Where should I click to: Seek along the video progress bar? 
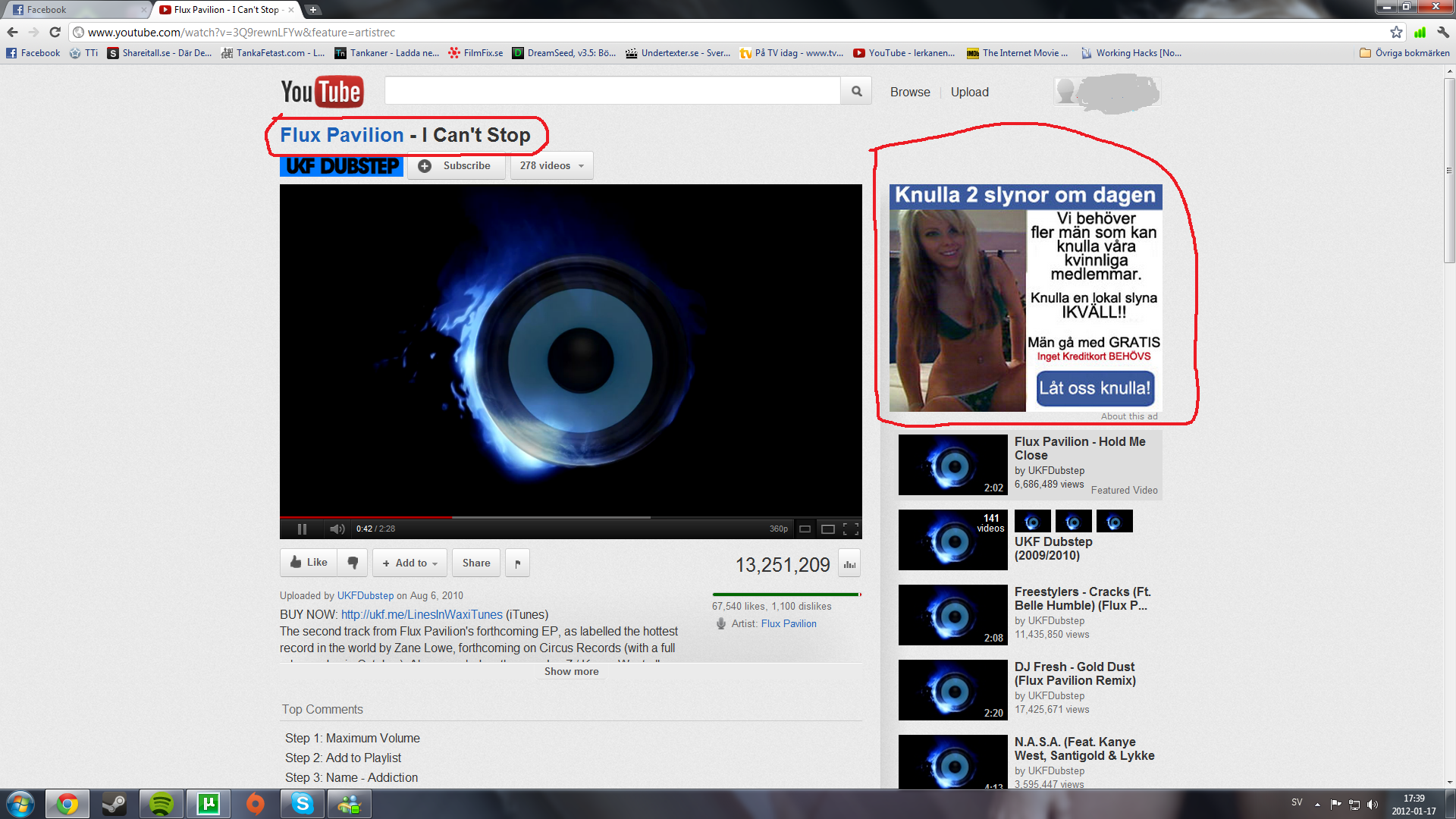pyautogui.click(x=570, y=517)
